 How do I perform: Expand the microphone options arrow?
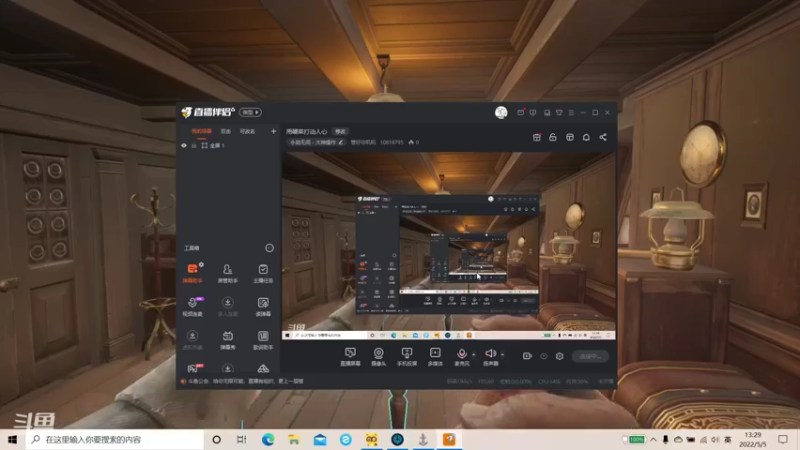pyautogui.click(x=474, y=354)
